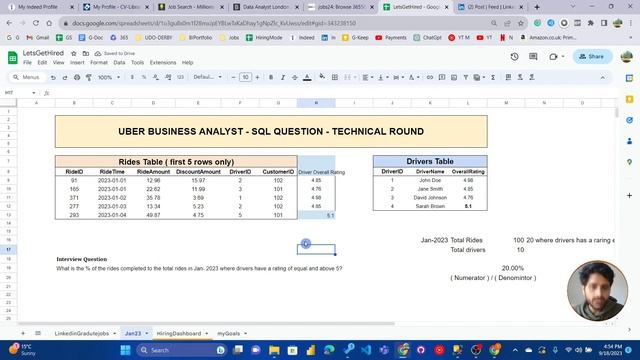Undo the last action in Sheets toolbar
The height and width of the screenshot is (360, 640).
click(53, 77)
